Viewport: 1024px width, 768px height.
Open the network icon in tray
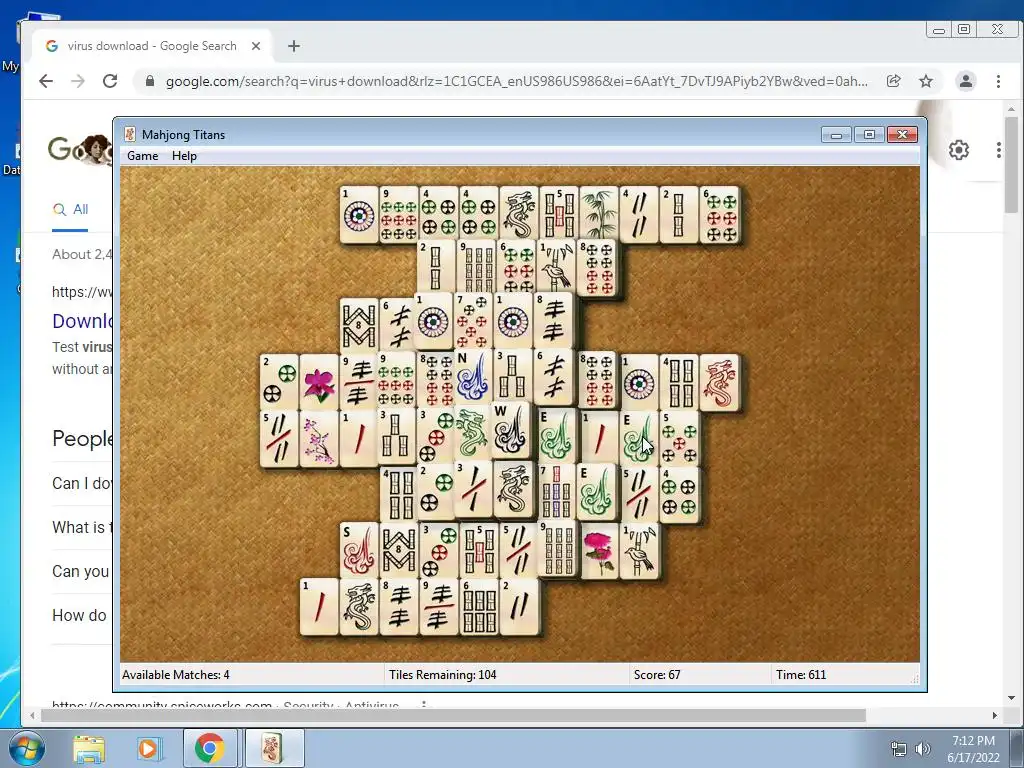pos(899,749)
